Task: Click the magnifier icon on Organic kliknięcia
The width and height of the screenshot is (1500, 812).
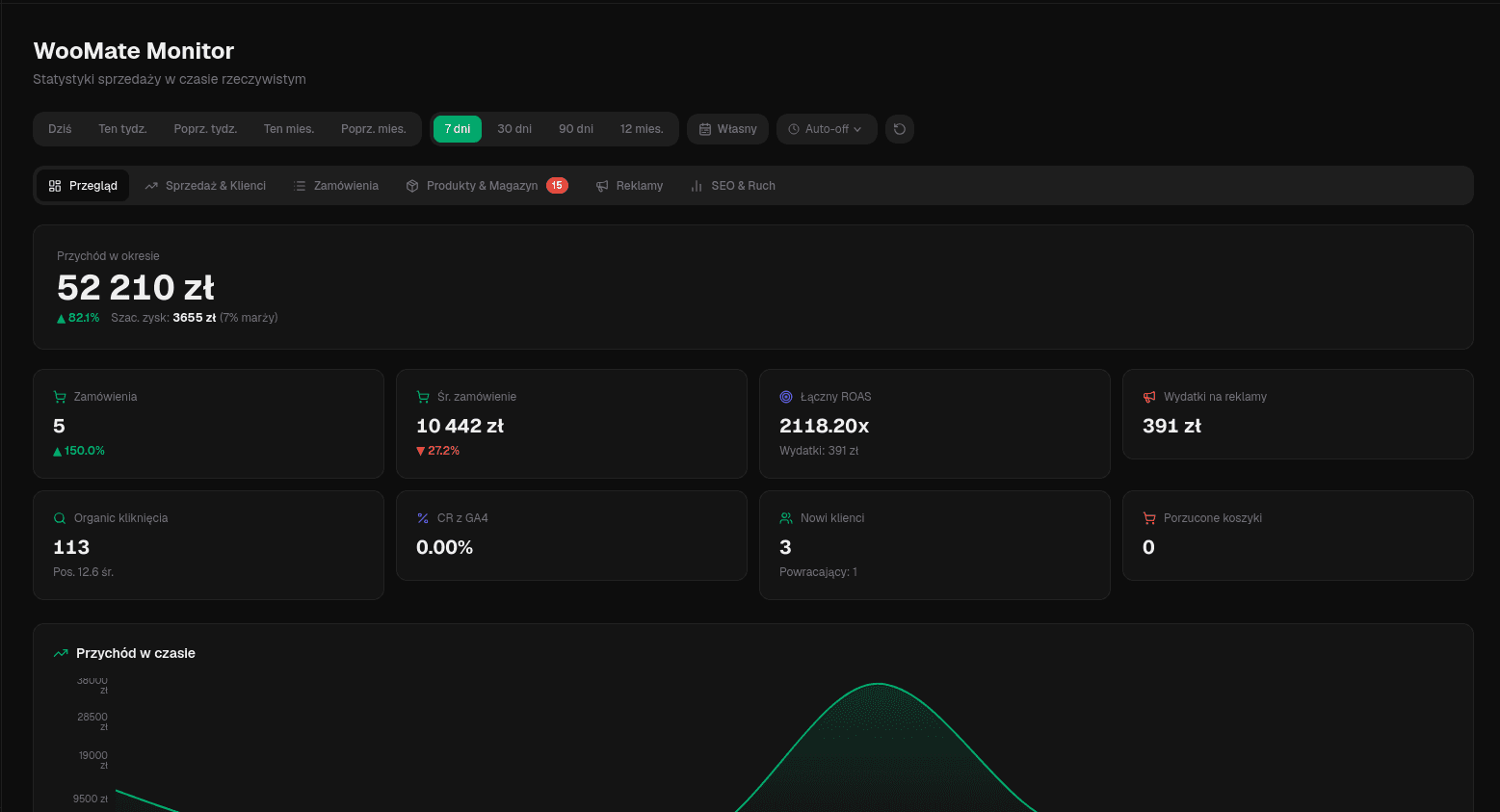Action: click(x=60, y=518)
